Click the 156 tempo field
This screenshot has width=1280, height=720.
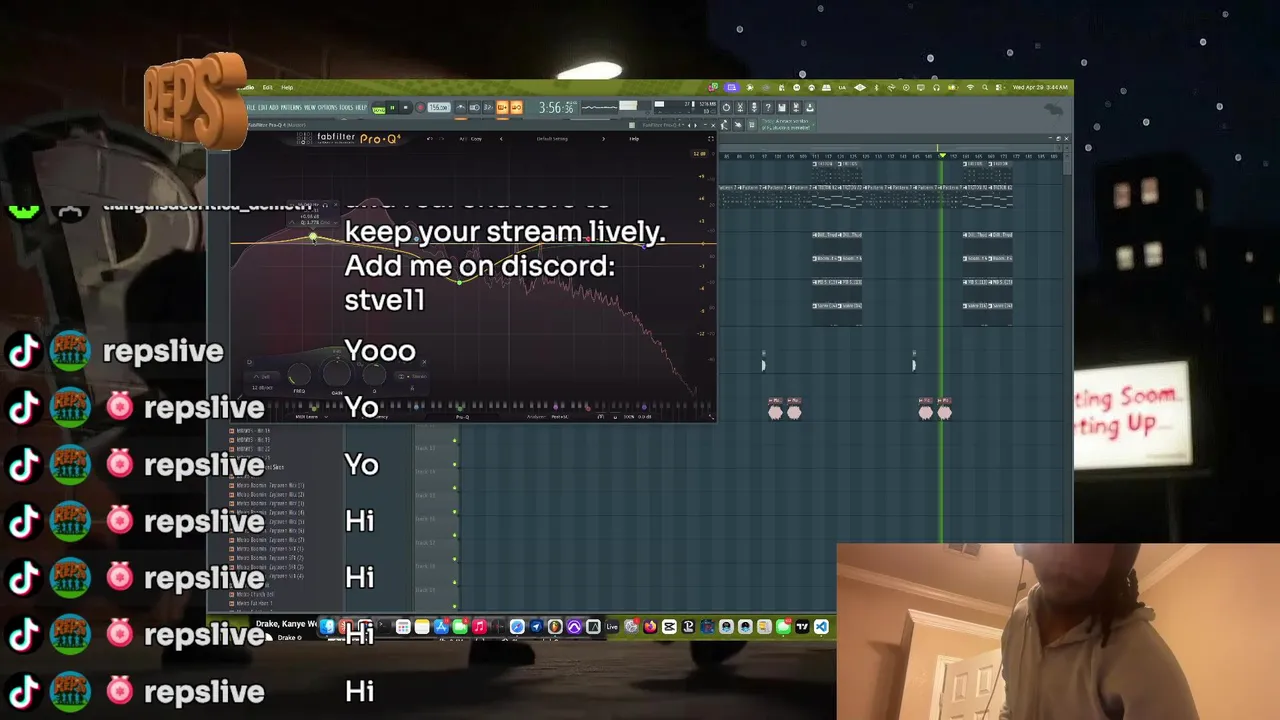click(x=439, y=108)
